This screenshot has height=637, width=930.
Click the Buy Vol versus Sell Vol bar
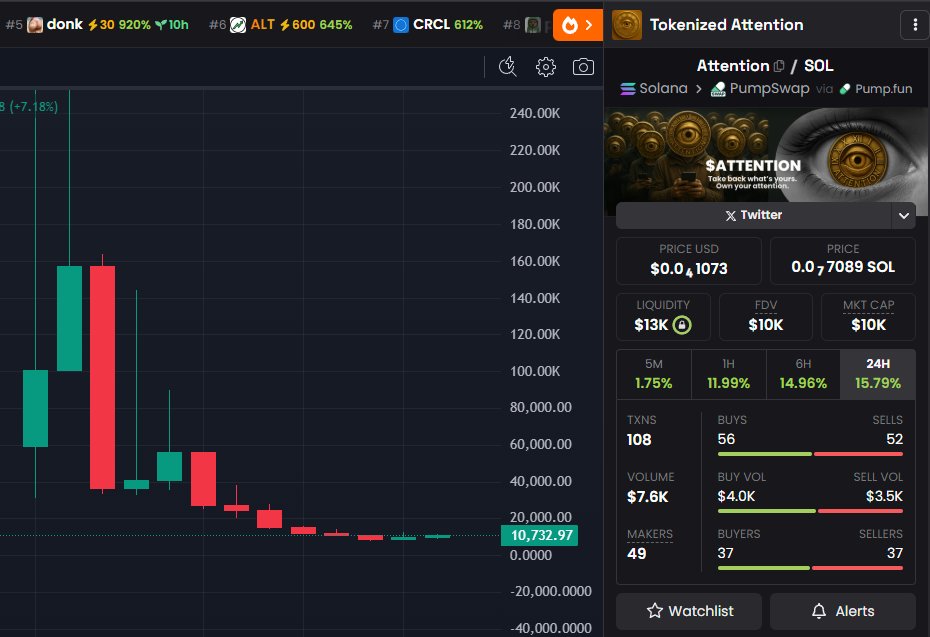click(810, 511)
